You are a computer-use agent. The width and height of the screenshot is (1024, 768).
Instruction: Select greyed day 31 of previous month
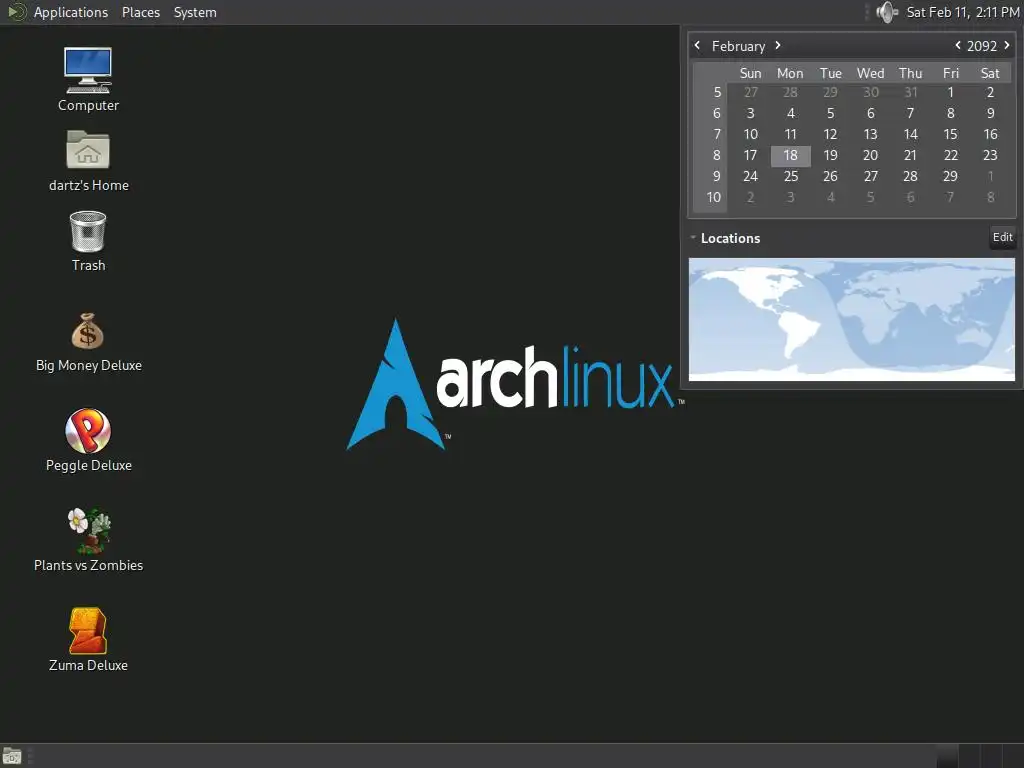click(x=910, y=93)
